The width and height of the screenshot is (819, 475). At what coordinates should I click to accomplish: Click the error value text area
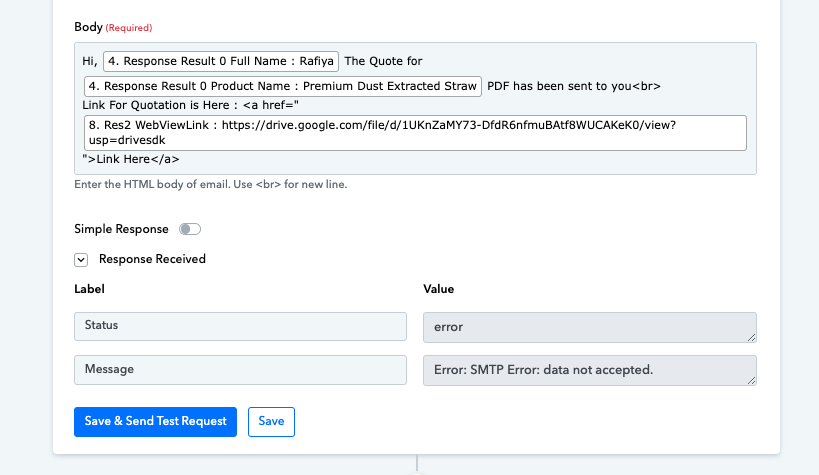tap(590, 327)
